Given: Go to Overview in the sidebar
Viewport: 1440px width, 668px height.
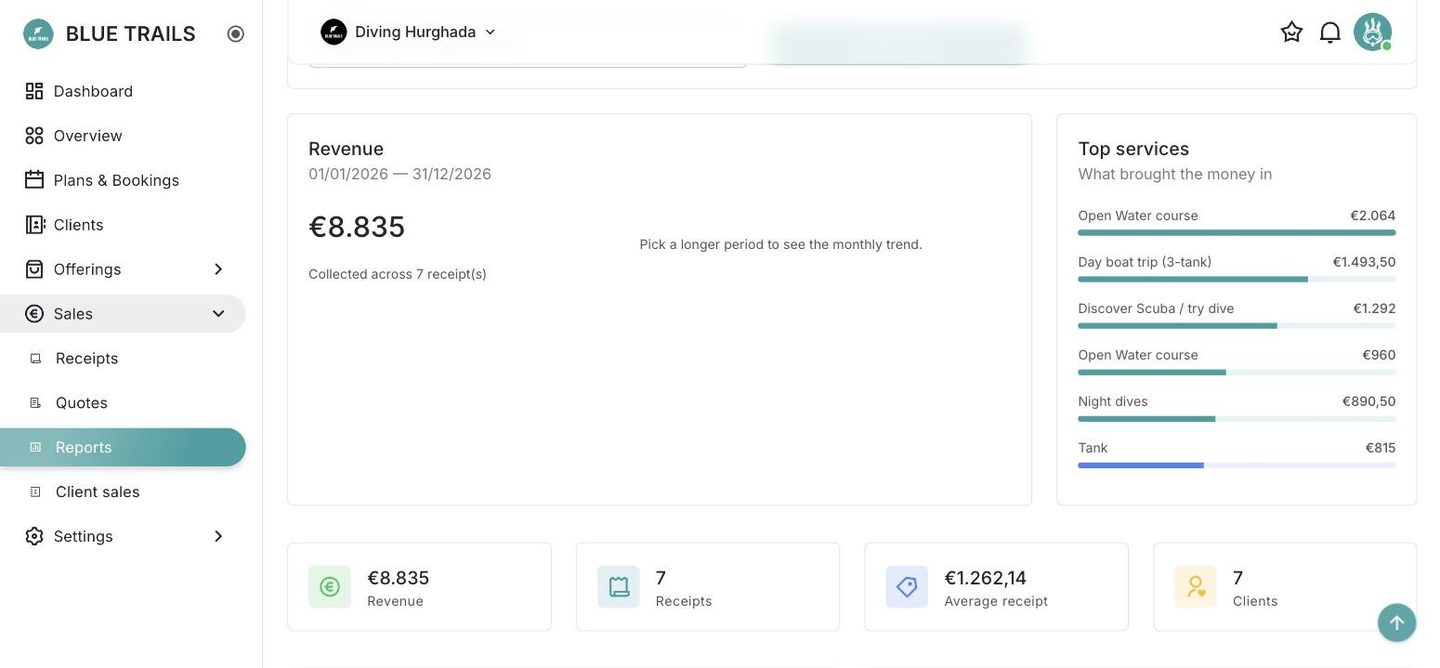Looking at the screenshot, I should click(x=123, y=135).
